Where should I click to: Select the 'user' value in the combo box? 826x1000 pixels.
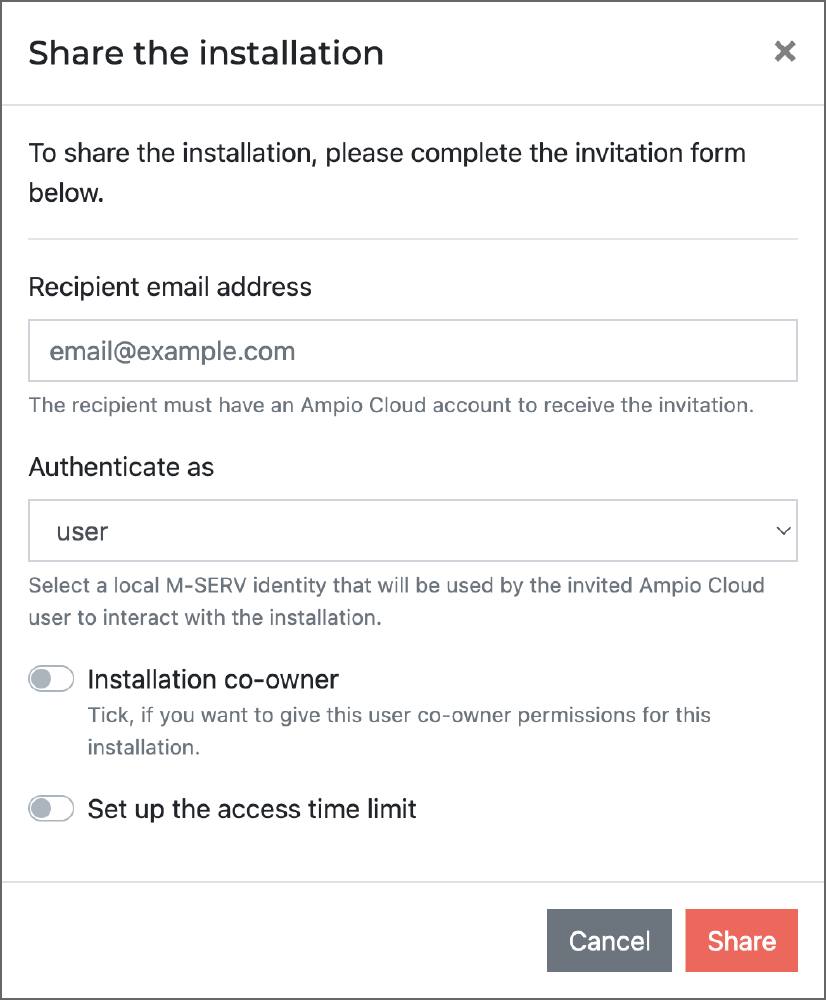[x=82, y=532]
